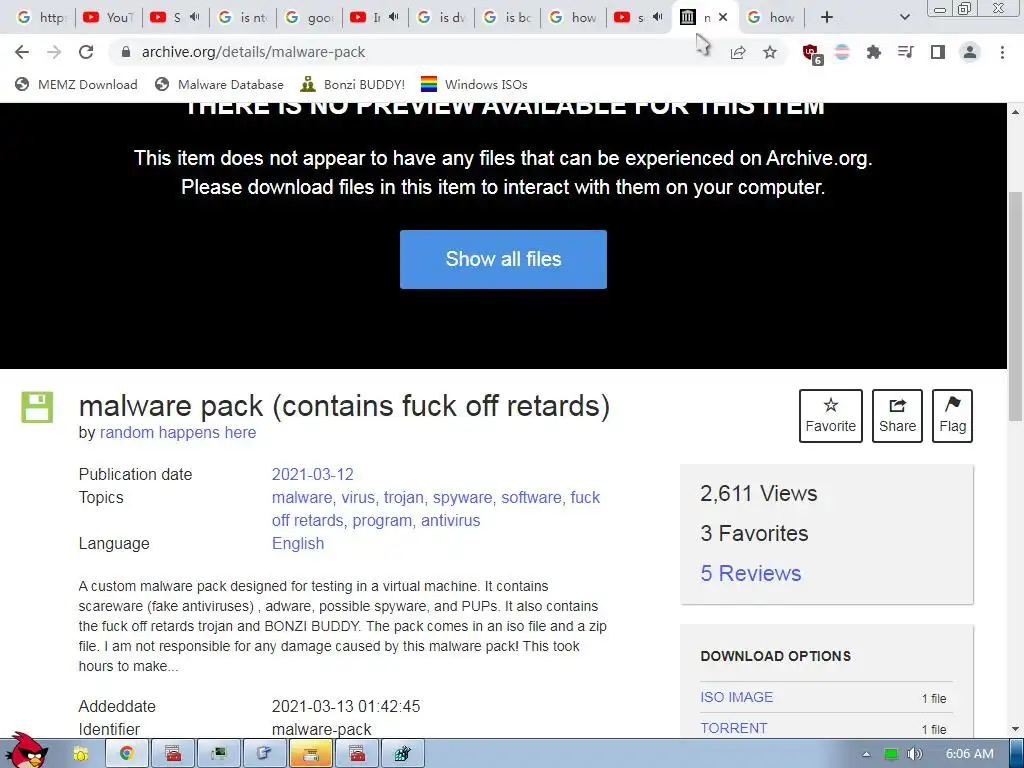Open the MEMZ Download bookmark
Image resolution: width=1024 pixels, height=768 pixels.
point(76,84)
